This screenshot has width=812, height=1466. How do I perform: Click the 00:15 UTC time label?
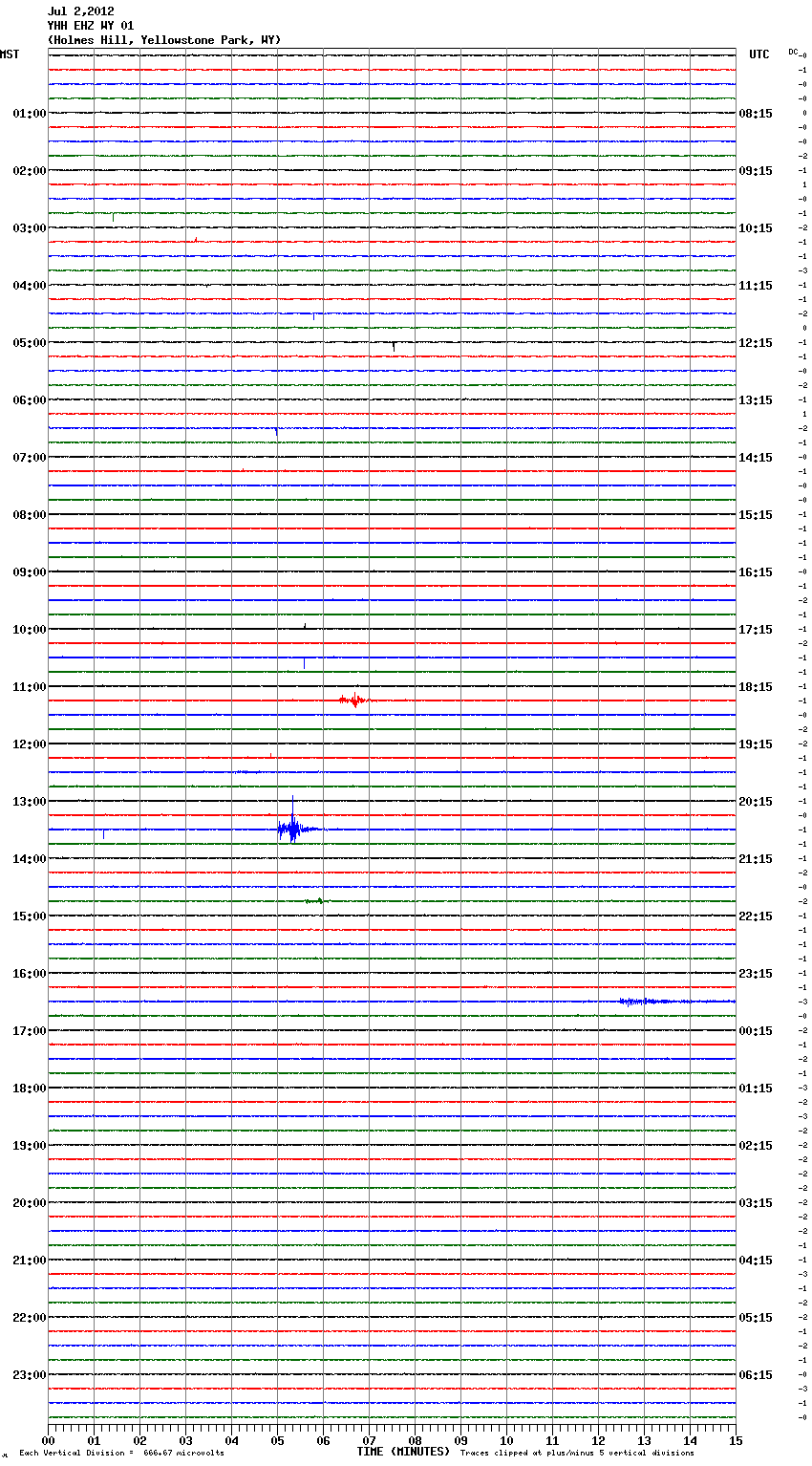(756, 1031)
